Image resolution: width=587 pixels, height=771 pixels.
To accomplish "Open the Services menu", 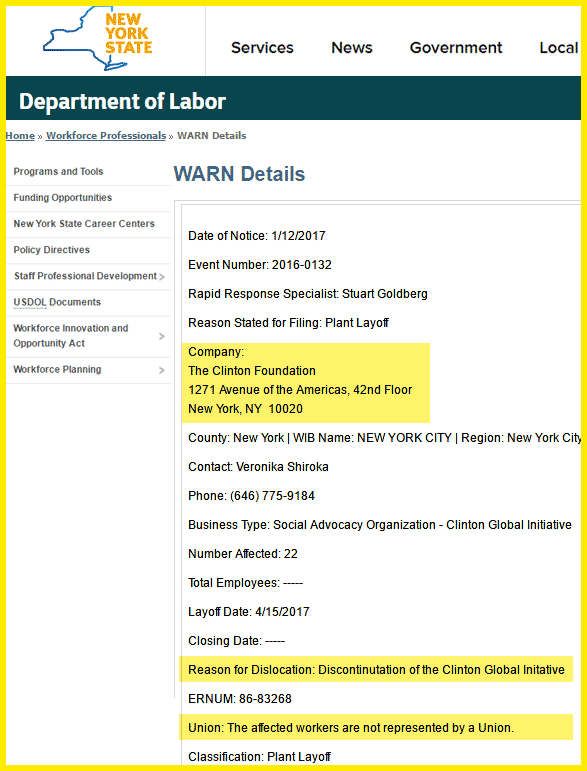I will [x=262, y=48].
